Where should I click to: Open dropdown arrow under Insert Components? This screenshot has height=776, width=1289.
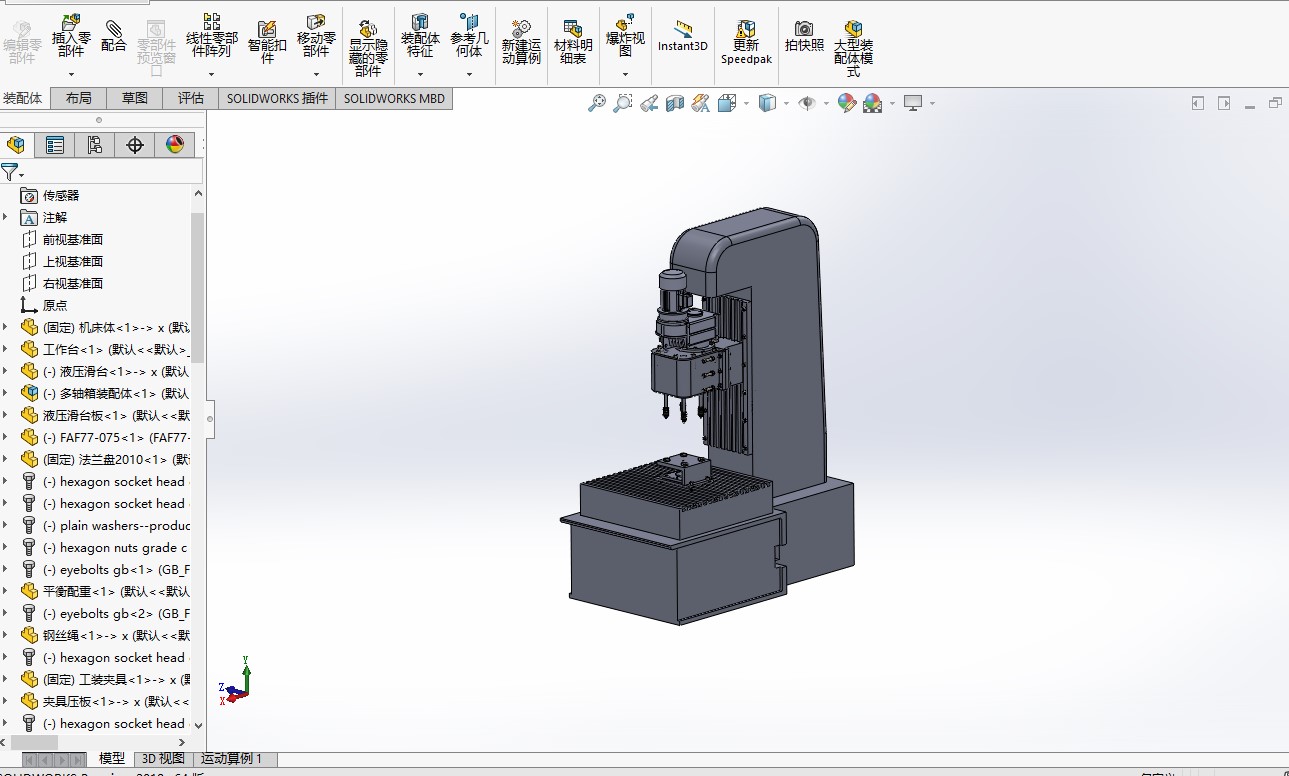click(x=71, y=74)
